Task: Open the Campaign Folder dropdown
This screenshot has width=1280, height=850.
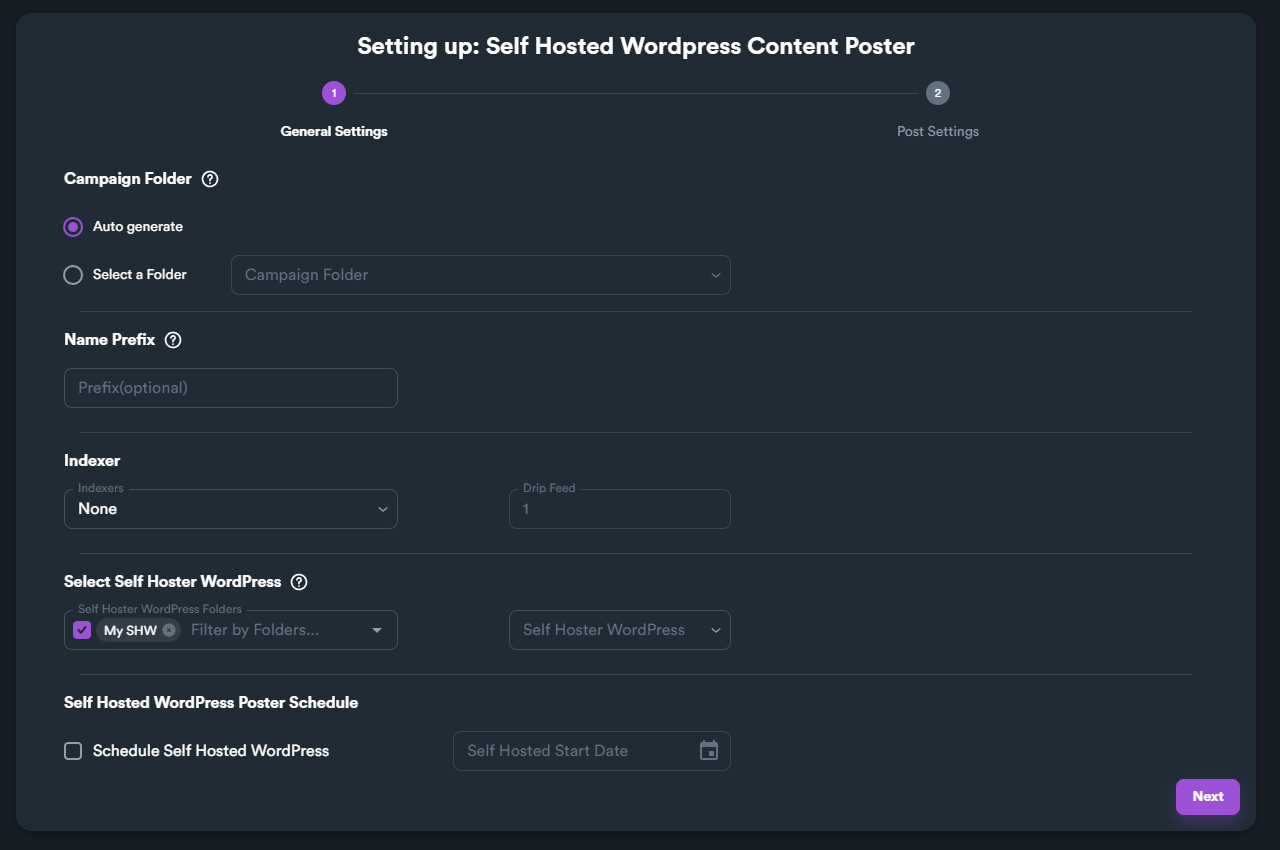Action: pyautogui.click(x=480, y=275)
